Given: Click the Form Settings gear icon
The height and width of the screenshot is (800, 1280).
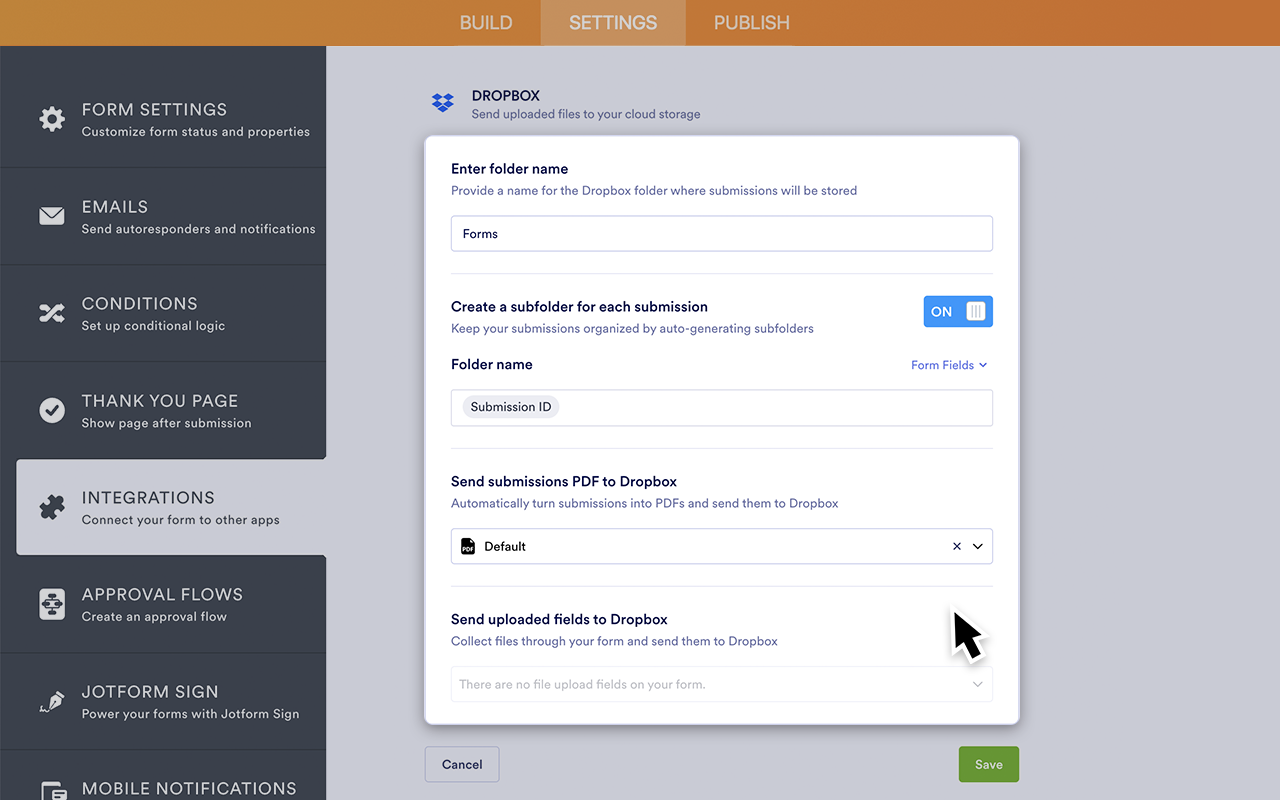Looking at the screenshot, I should click(x=52, y=119).
